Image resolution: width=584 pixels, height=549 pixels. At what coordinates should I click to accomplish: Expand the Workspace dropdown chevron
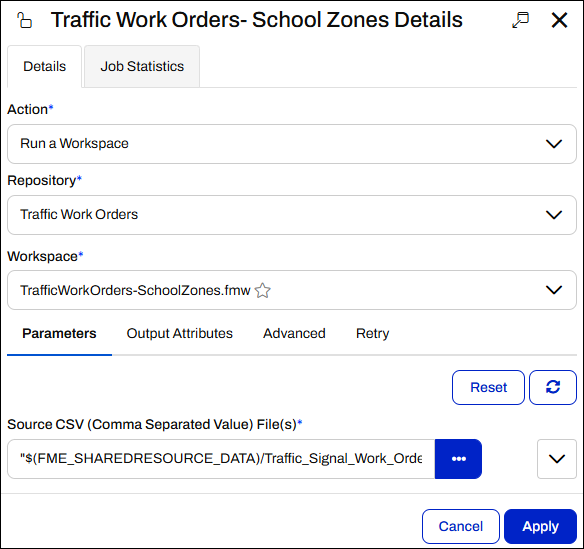[x=554, y=290]
